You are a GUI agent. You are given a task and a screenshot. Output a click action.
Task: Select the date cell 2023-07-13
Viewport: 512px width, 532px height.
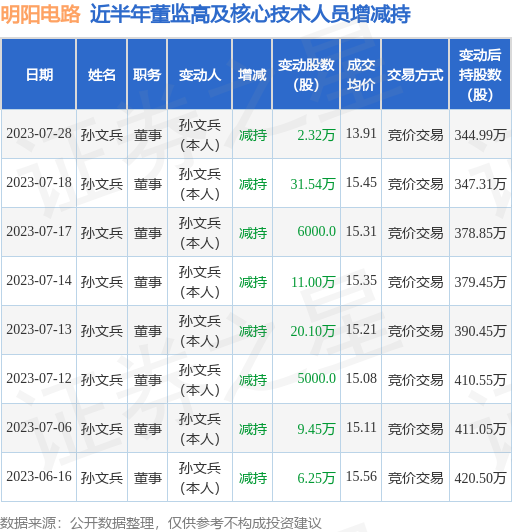coord(39,329)
